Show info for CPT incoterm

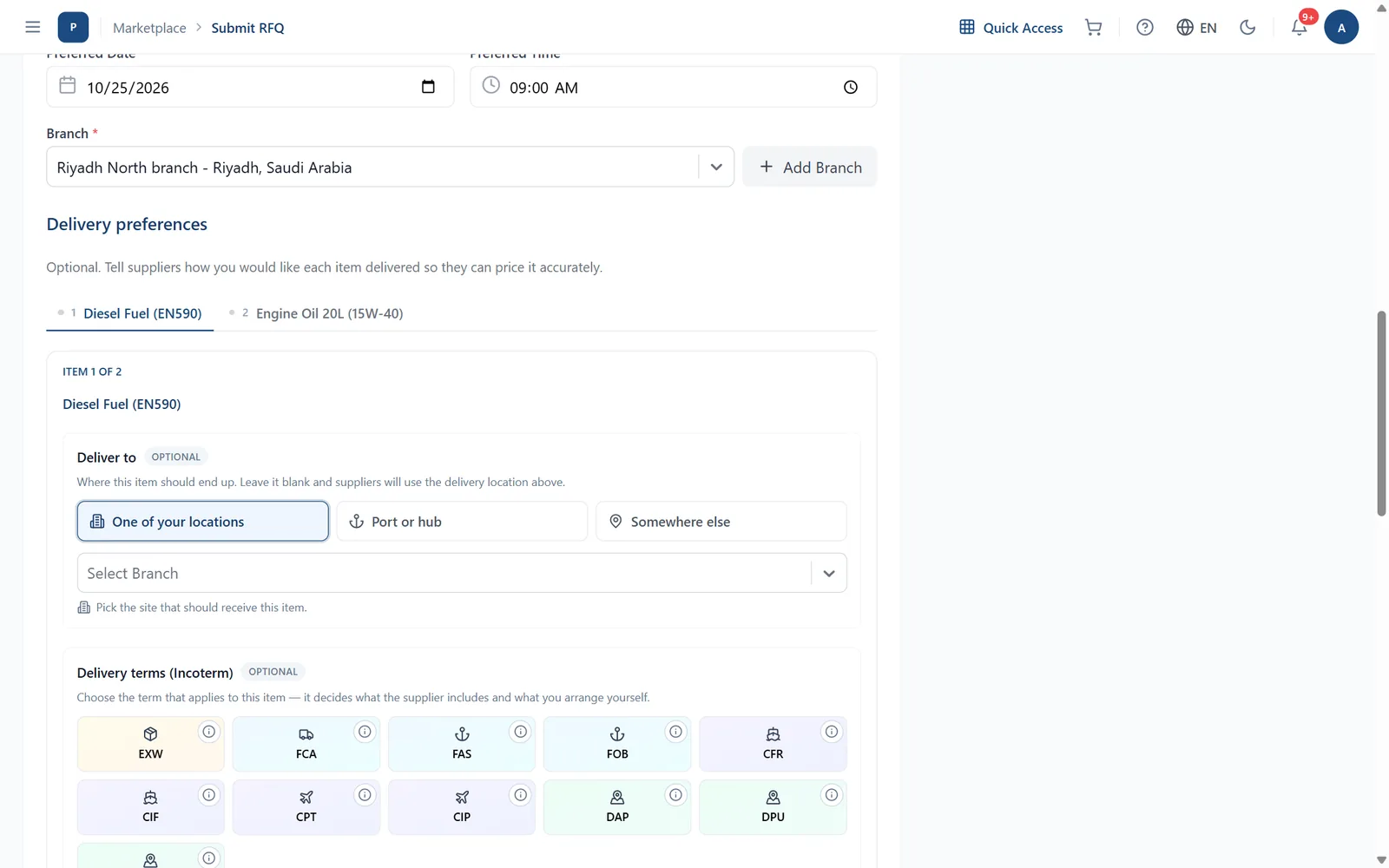[x=365, y=795]
